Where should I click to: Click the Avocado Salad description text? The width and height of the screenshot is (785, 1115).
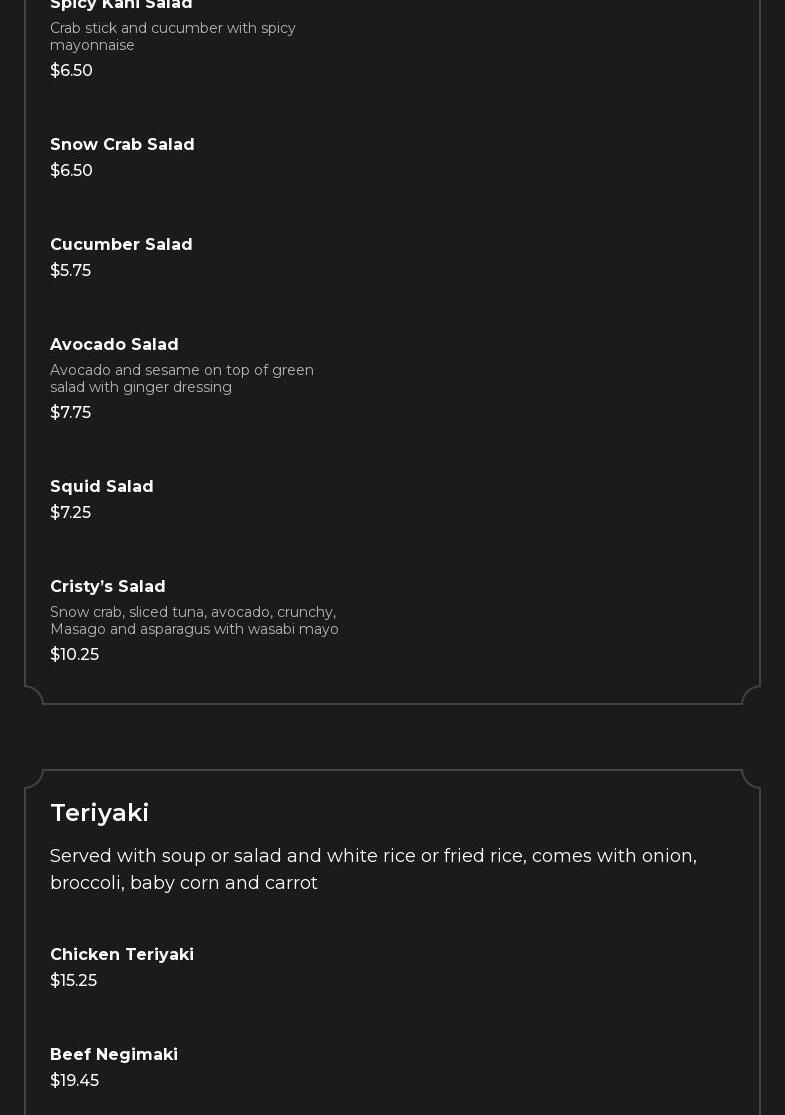coord(181,379)
